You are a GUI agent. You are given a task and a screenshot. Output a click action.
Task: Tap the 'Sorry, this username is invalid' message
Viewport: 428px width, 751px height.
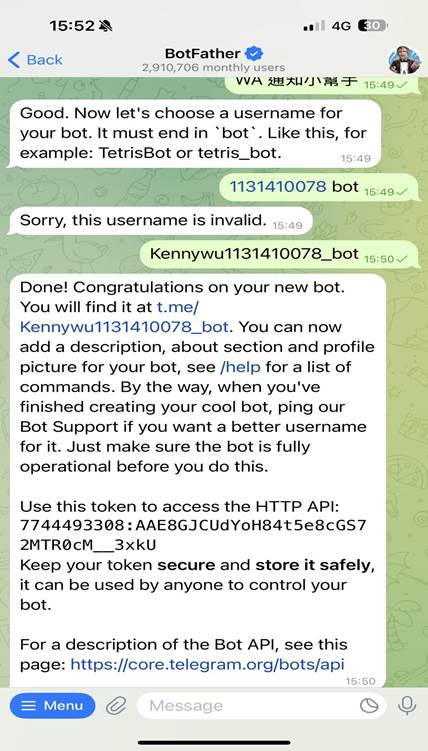[160, 221]
